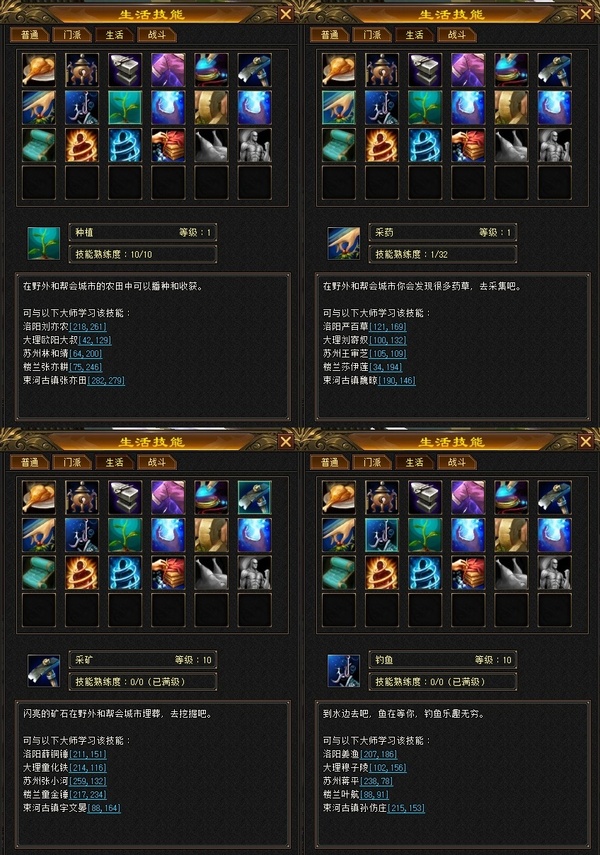This screenshot has height=855, width=600.
Task: Select the sprout planting icon in 采药 panel grid
Action: click(x=425, y=107)
